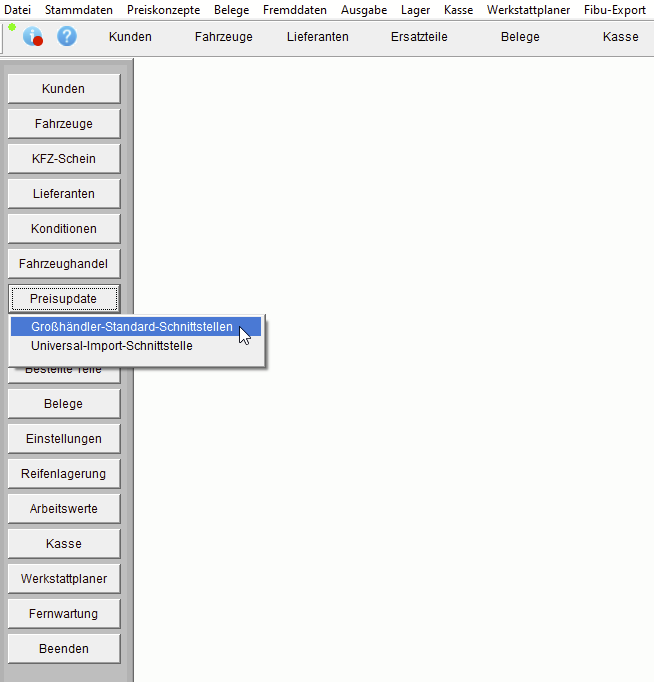
Task: Open the Werkstattplaner menu in menu bar
Action: (528, 10)
